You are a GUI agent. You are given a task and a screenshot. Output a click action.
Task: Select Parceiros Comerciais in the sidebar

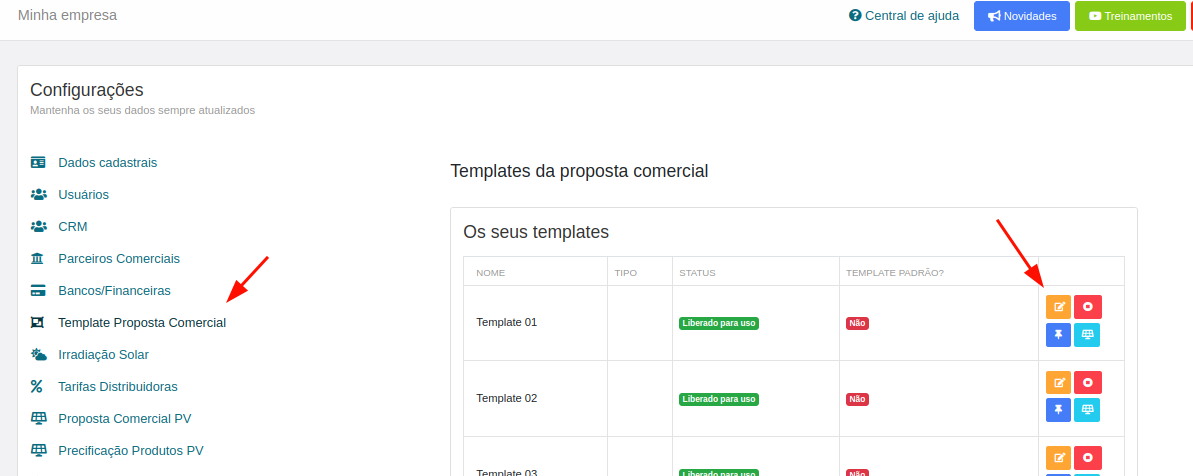point(119,259)
